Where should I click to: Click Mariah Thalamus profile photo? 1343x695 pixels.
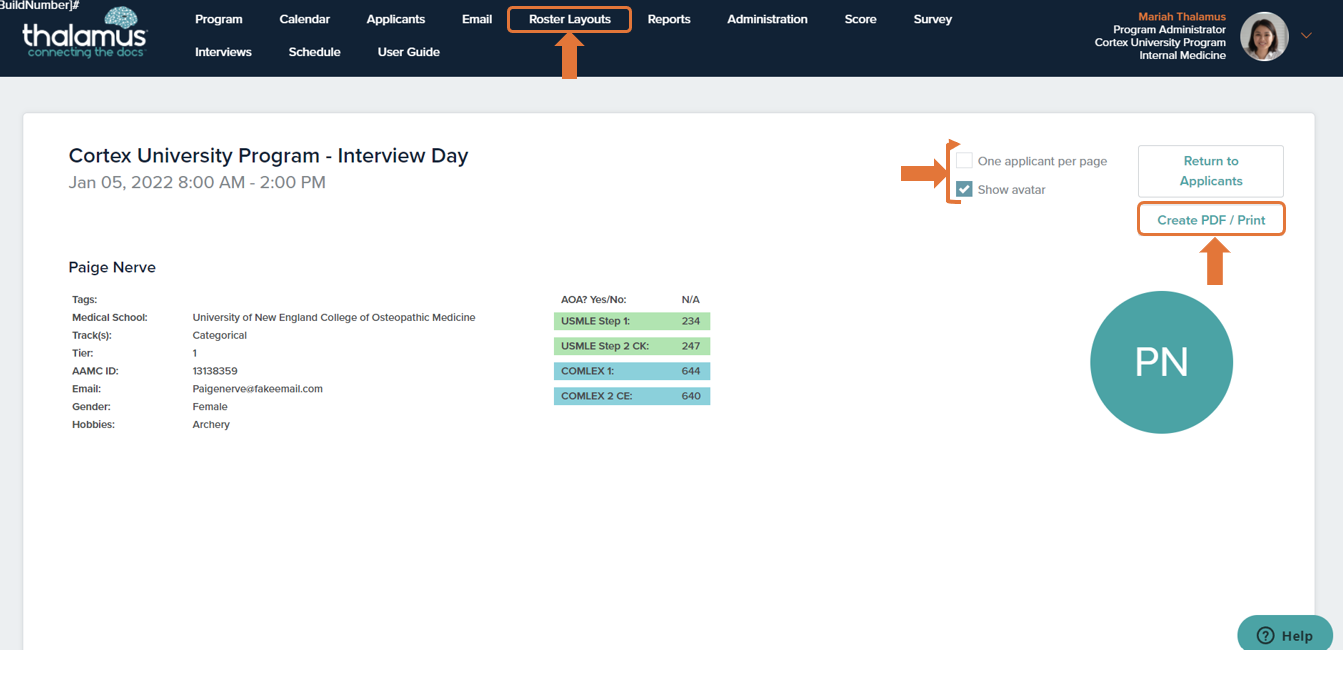1264,37
